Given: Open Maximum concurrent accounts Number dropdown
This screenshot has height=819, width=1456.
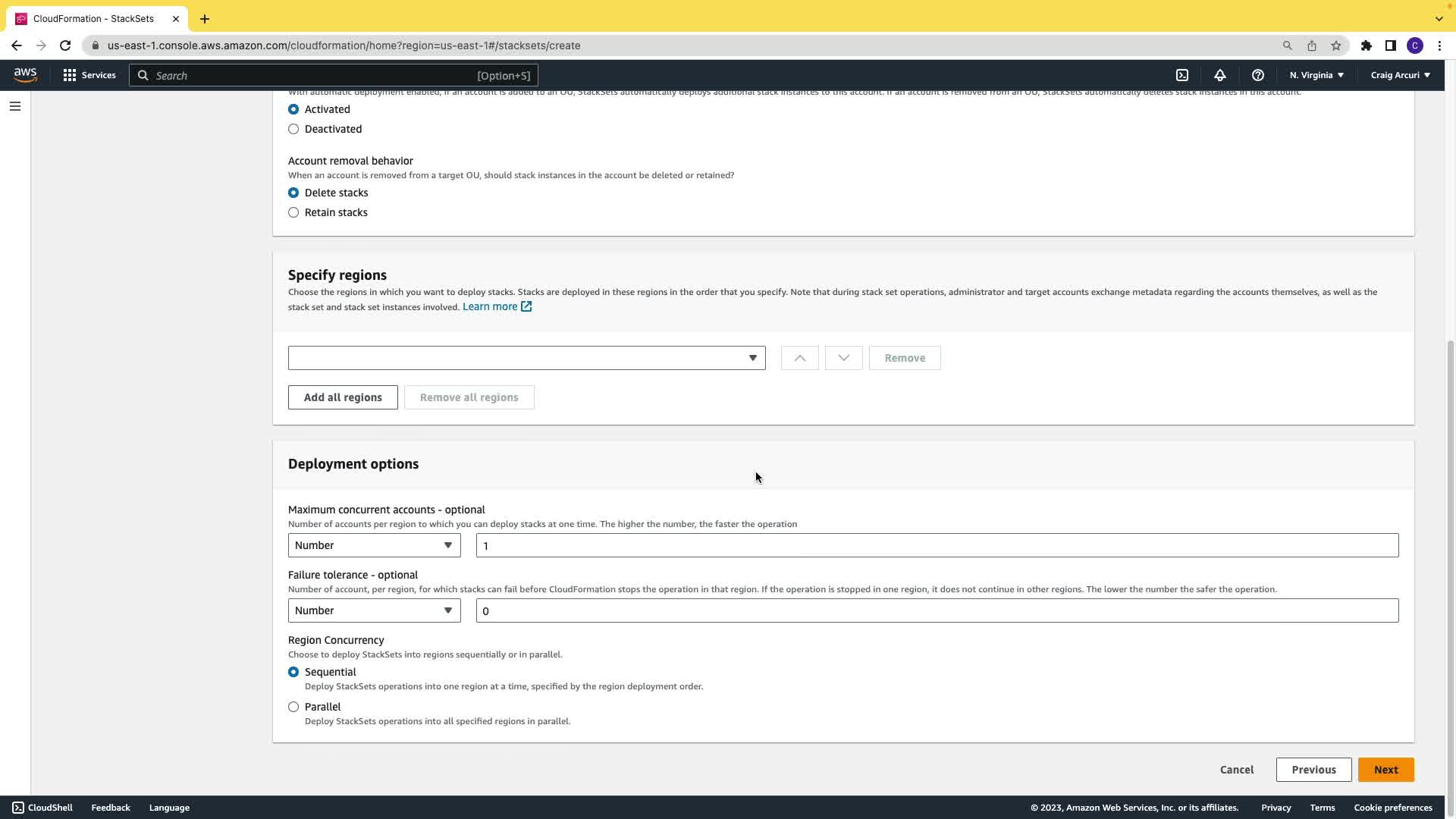Looking at the screenshot, I should 374,545.
